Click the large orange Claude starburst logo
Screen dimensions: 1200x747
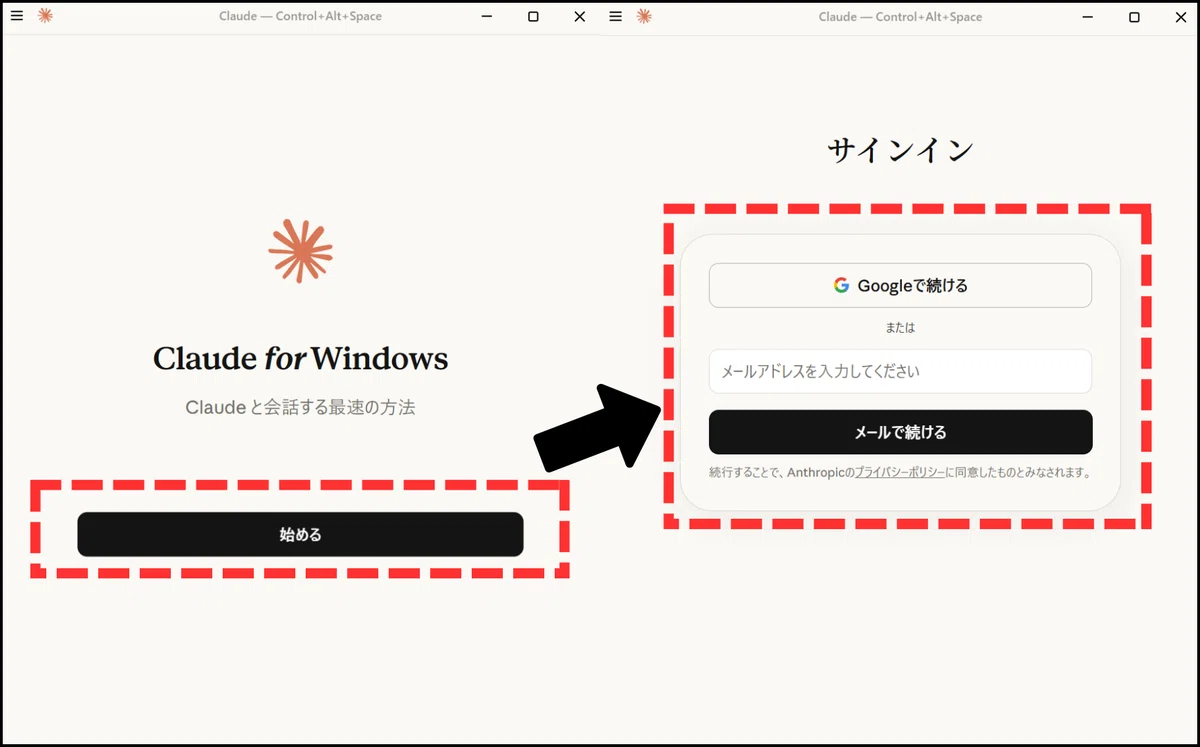300,250
